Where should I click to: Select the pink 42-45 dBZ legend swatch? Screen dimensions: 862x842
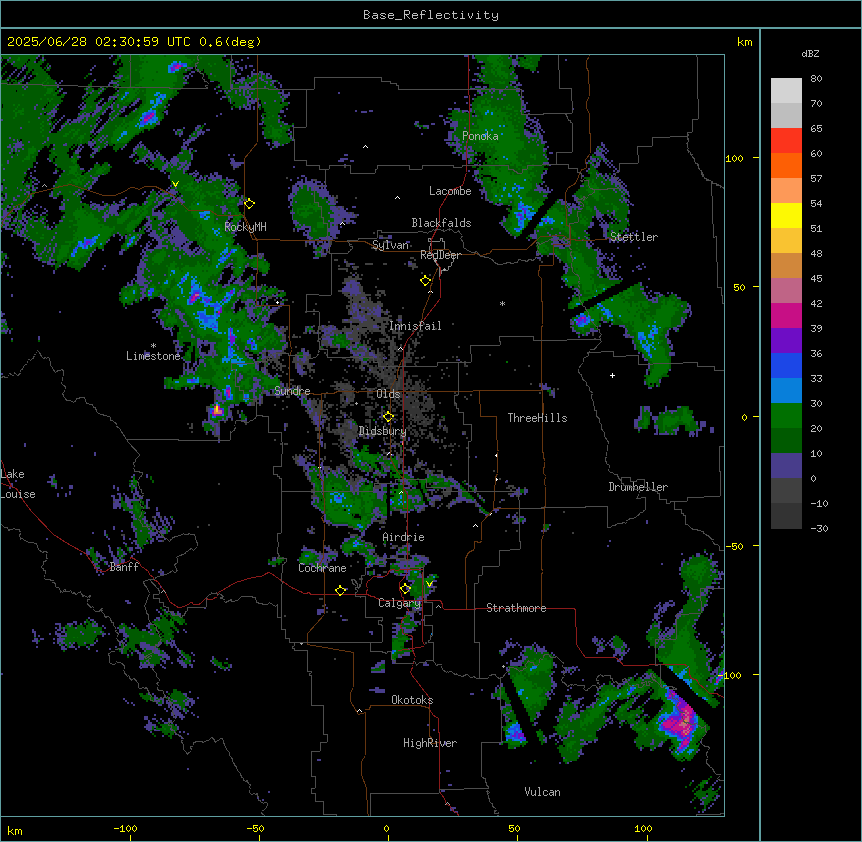coord(786,291)
